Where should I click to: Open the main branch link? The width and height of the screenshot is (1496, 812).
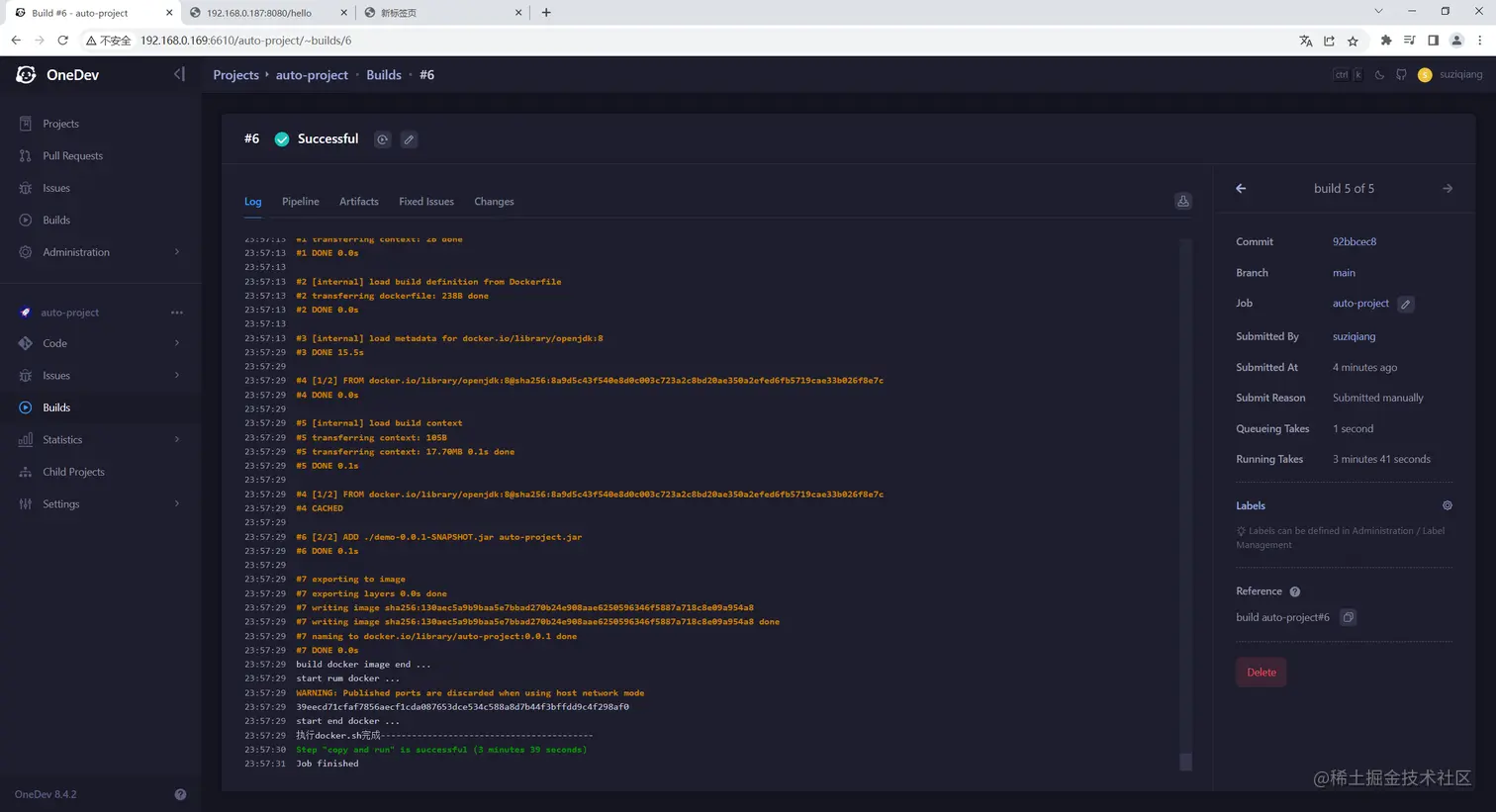(x=1344, y=273)
